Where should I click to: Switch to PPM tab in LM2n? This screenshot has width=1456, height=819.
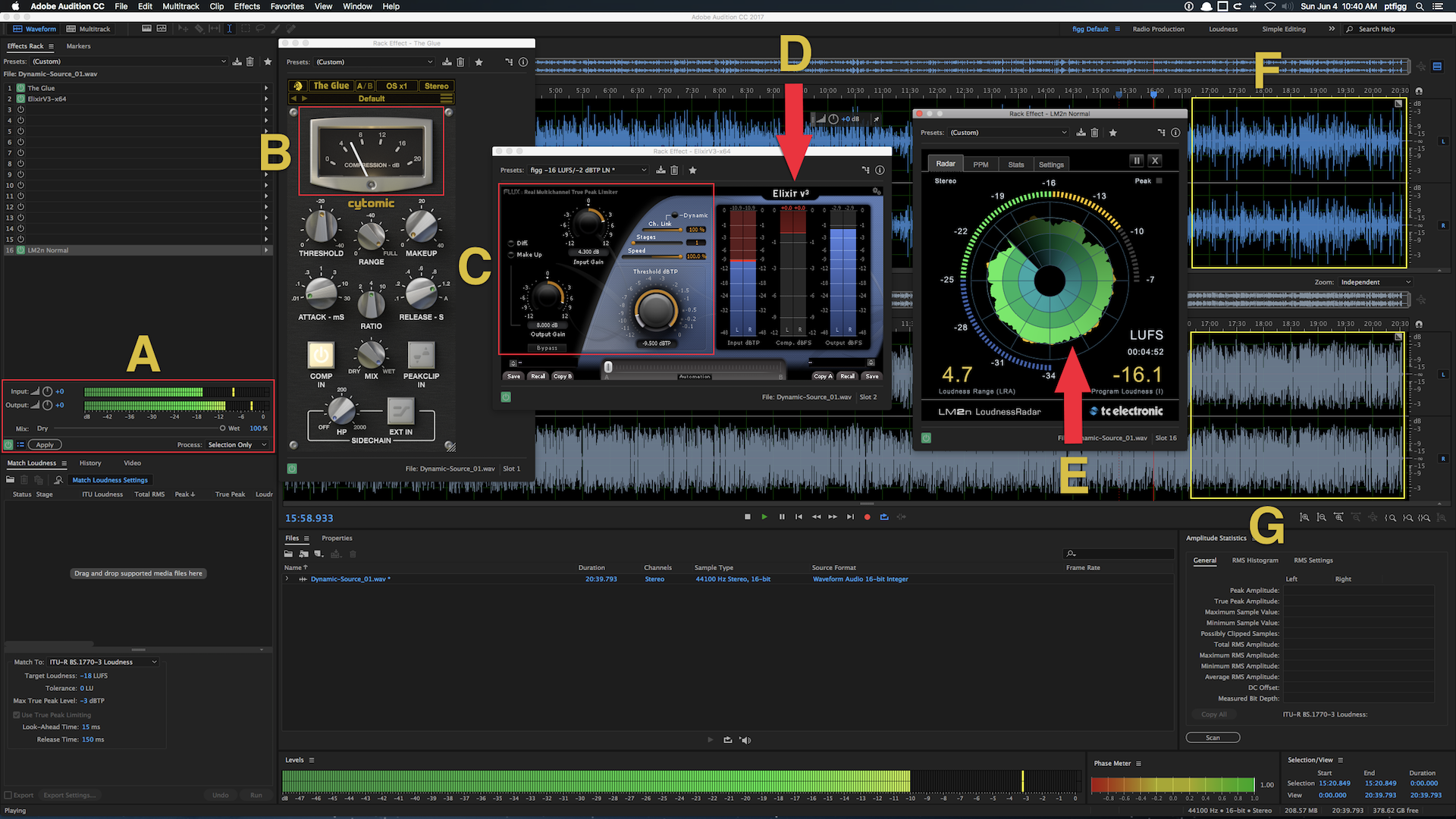[981, 165]
